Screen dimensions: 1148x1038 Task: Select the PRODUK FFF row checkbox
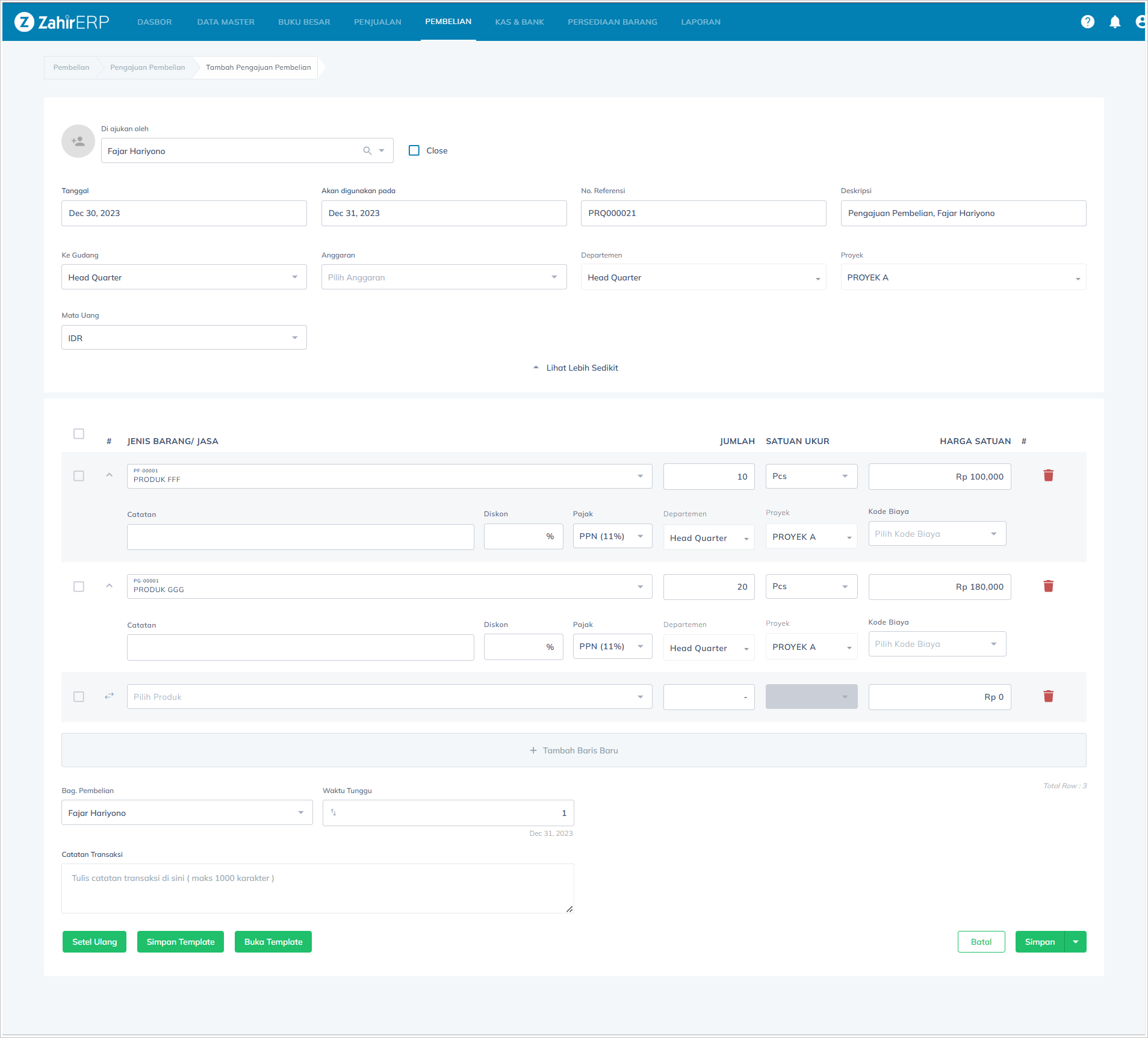79,476
